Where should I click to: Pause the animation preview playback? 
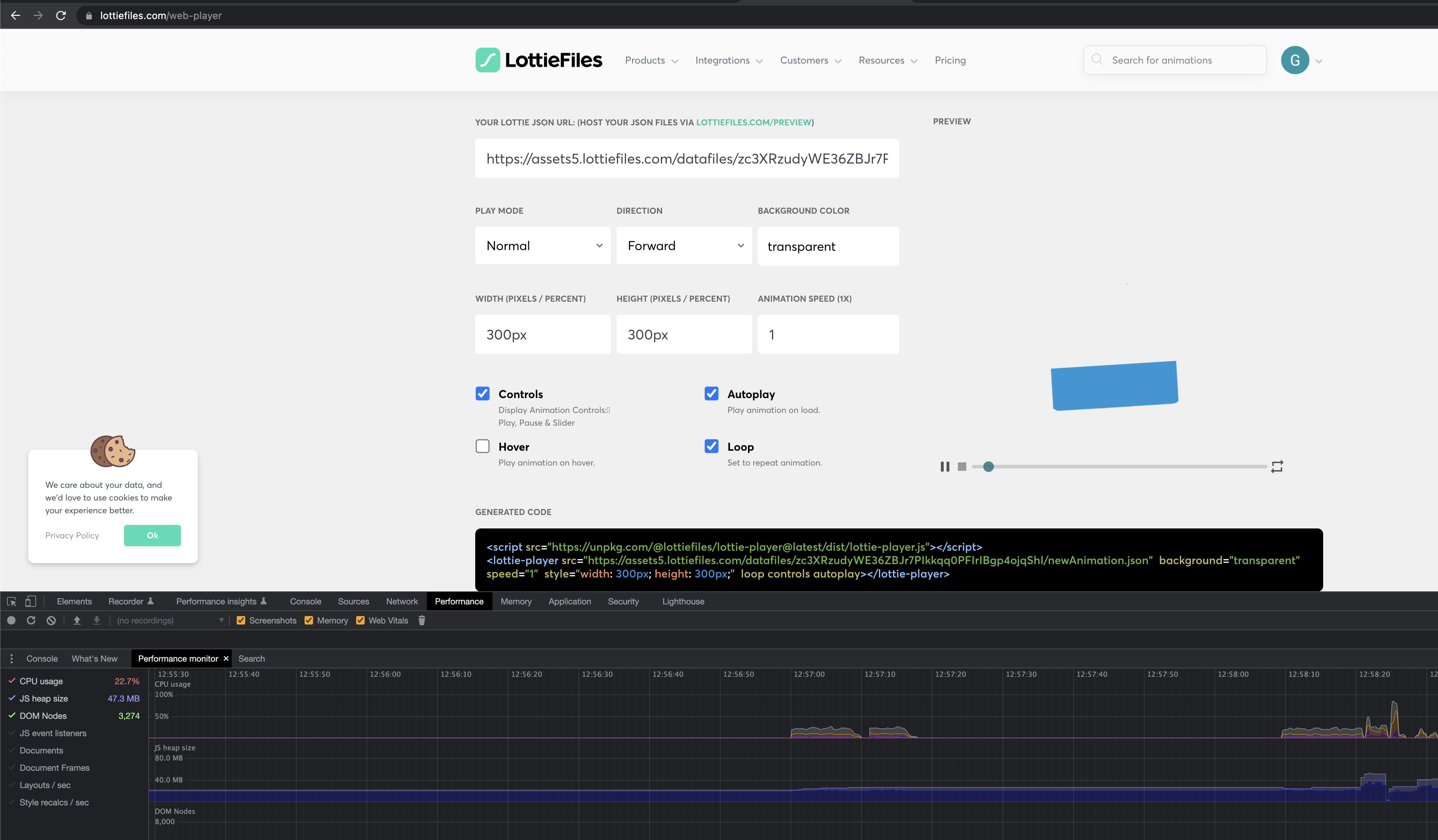[x=945, y=466]
